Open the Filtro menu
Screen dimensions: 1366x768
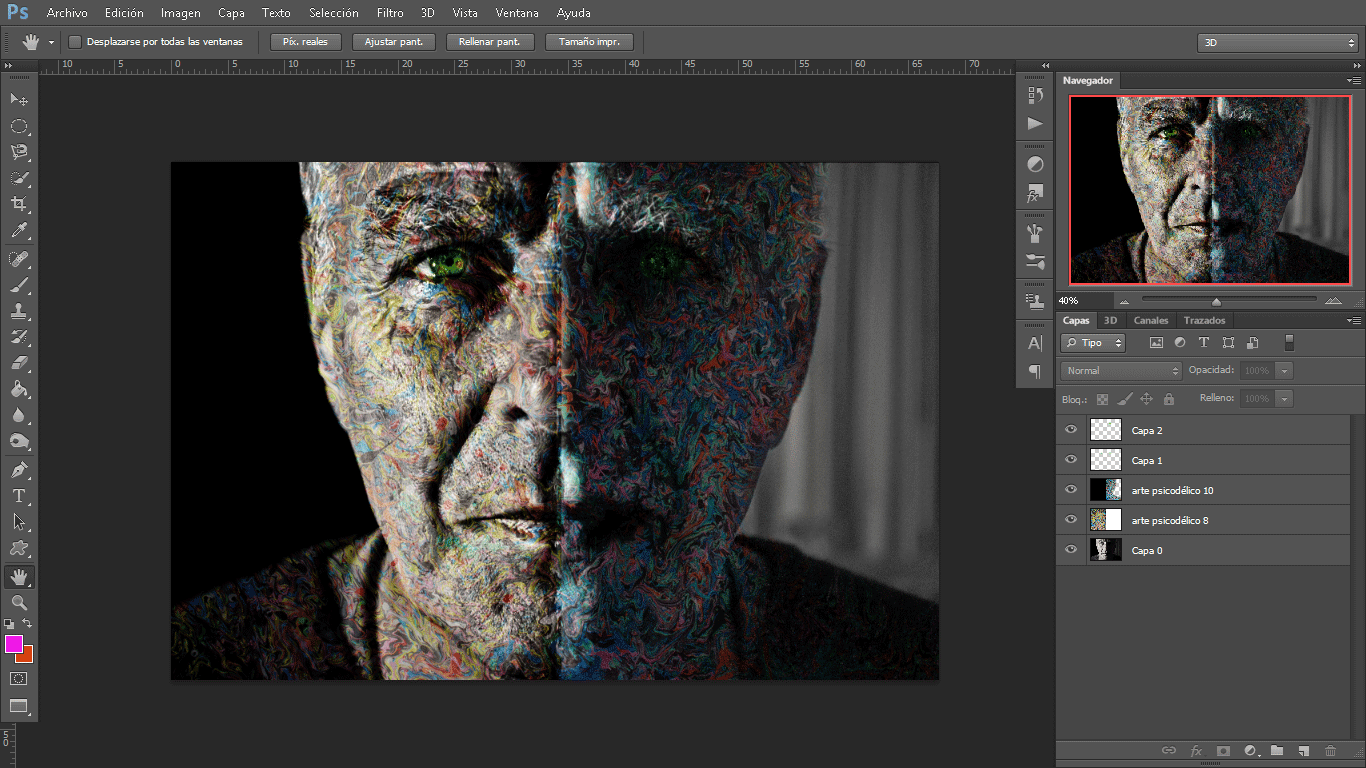(390, 13)
